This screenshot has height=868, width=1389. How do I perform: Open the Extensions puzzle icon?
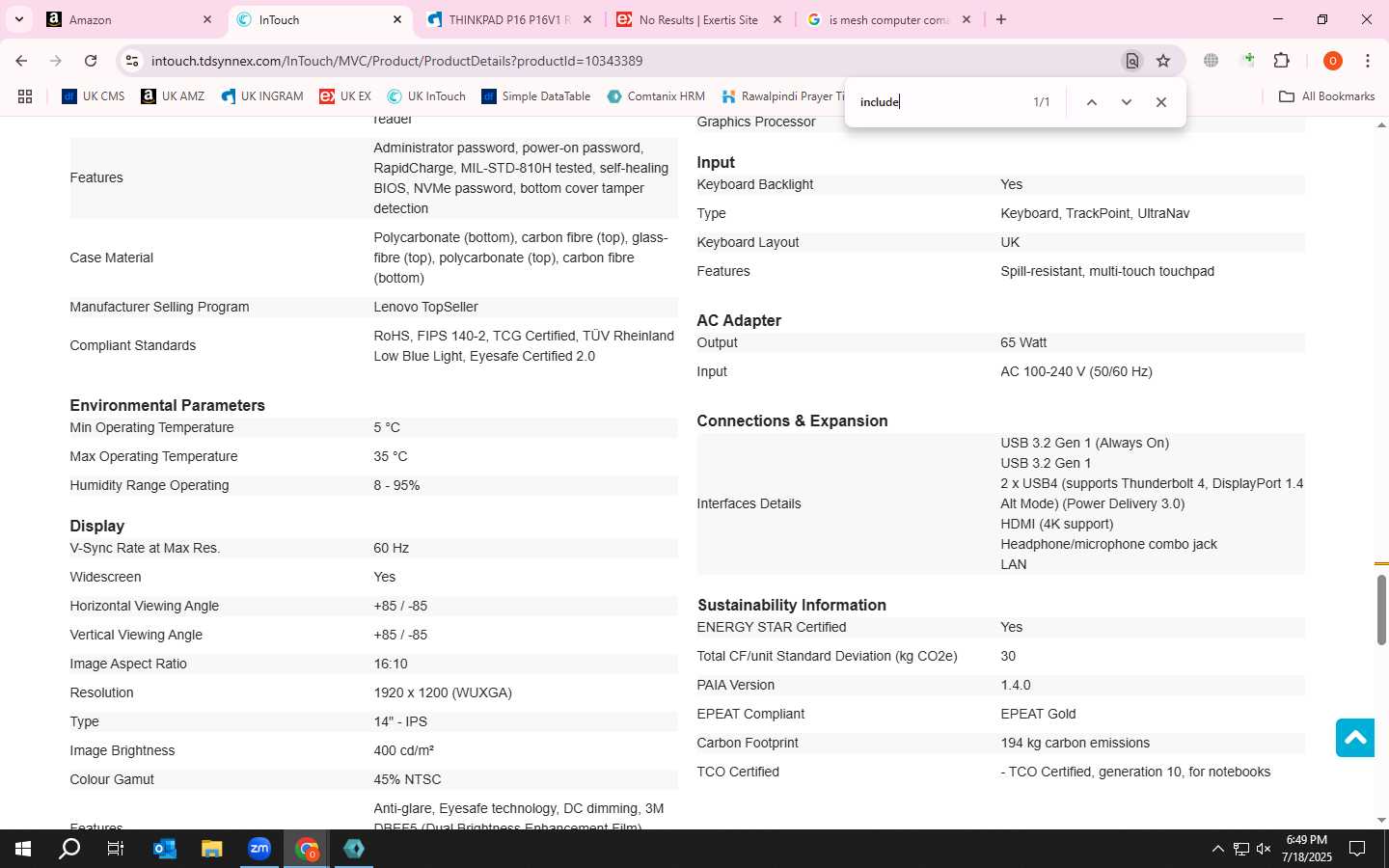click(1281, 61)
